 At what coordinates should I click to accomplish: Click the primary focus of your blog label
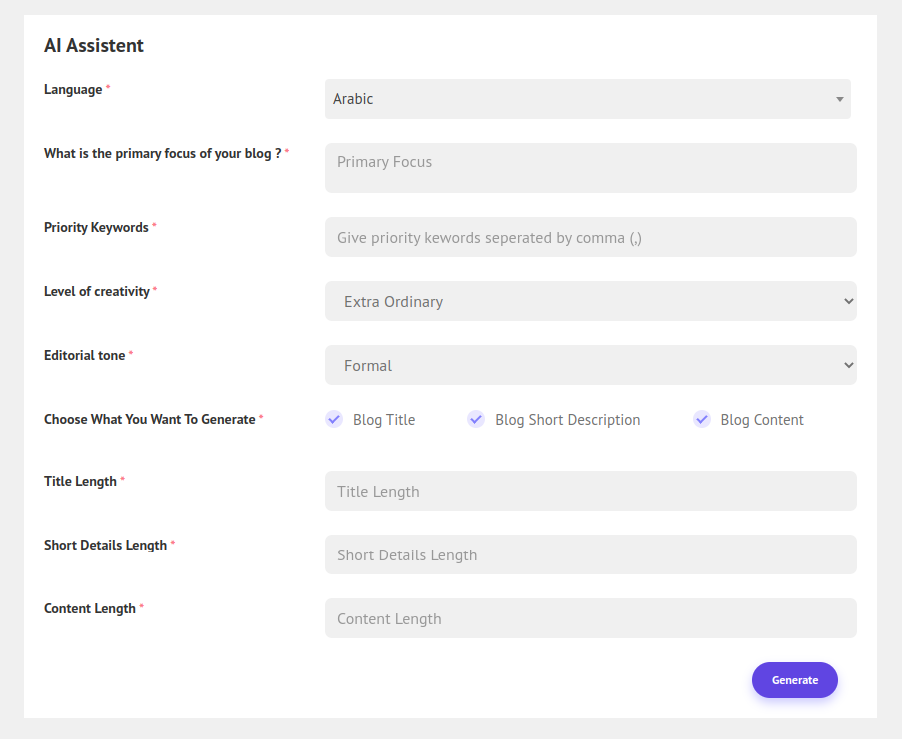click(x=162, y=154)
